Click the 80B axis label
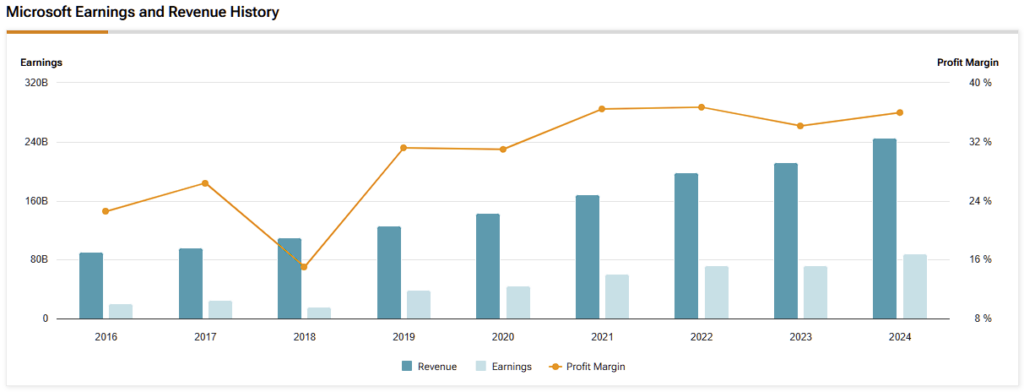Viewport: 1024px width, 392px height. click(x=39, y=259)
